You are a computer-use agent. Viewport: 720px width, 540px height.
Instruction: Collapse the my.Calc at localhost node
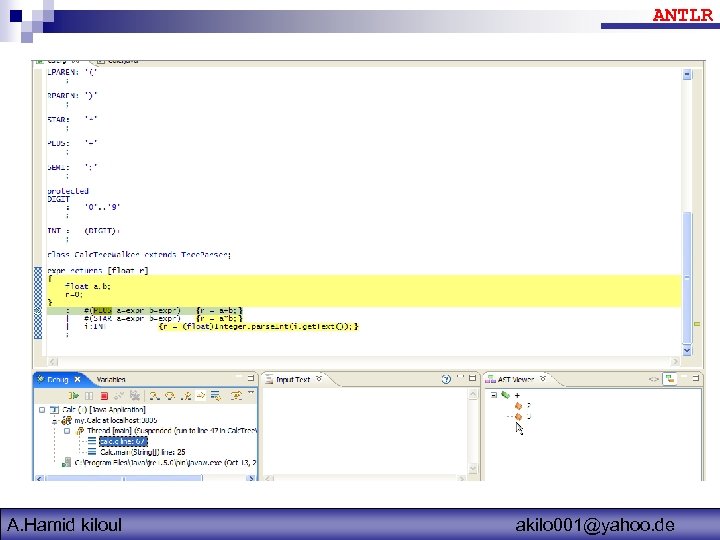point(55,421)
